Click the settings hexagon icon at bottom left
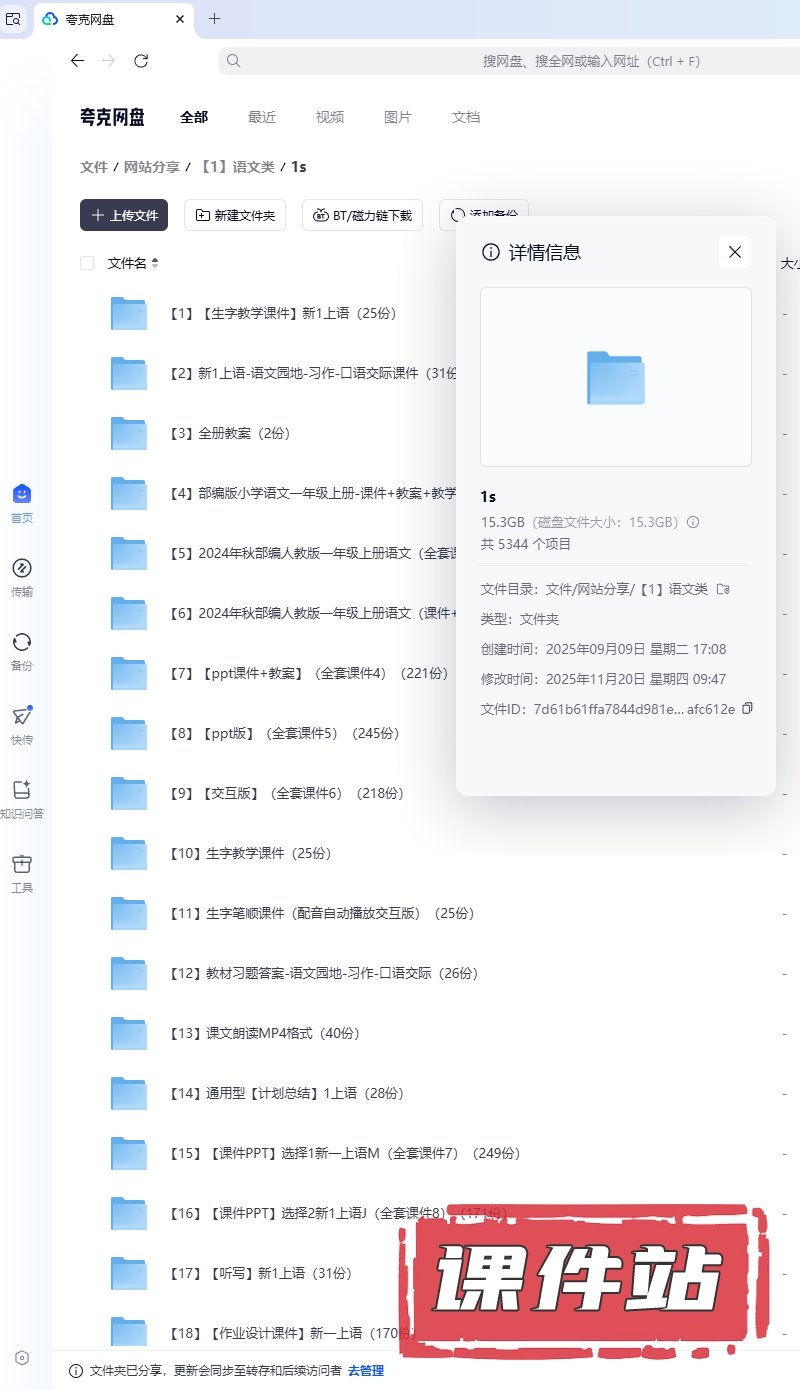Image resolution: width=800 pixels, height=1390 pixels. [x=22, y=1358]
